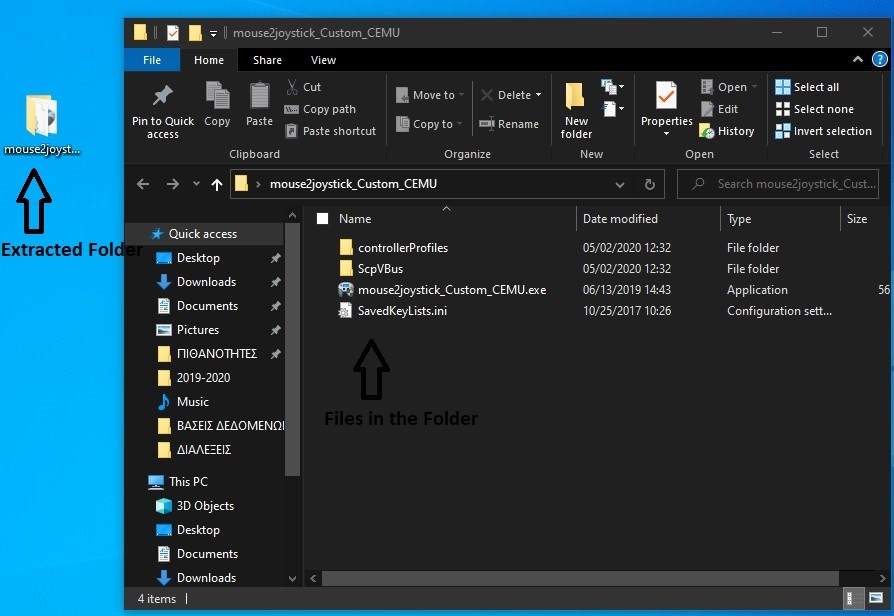Select SavedKeyLists.ini file
The height and width of the screenshot is (616, 894).
pos(402,311)
